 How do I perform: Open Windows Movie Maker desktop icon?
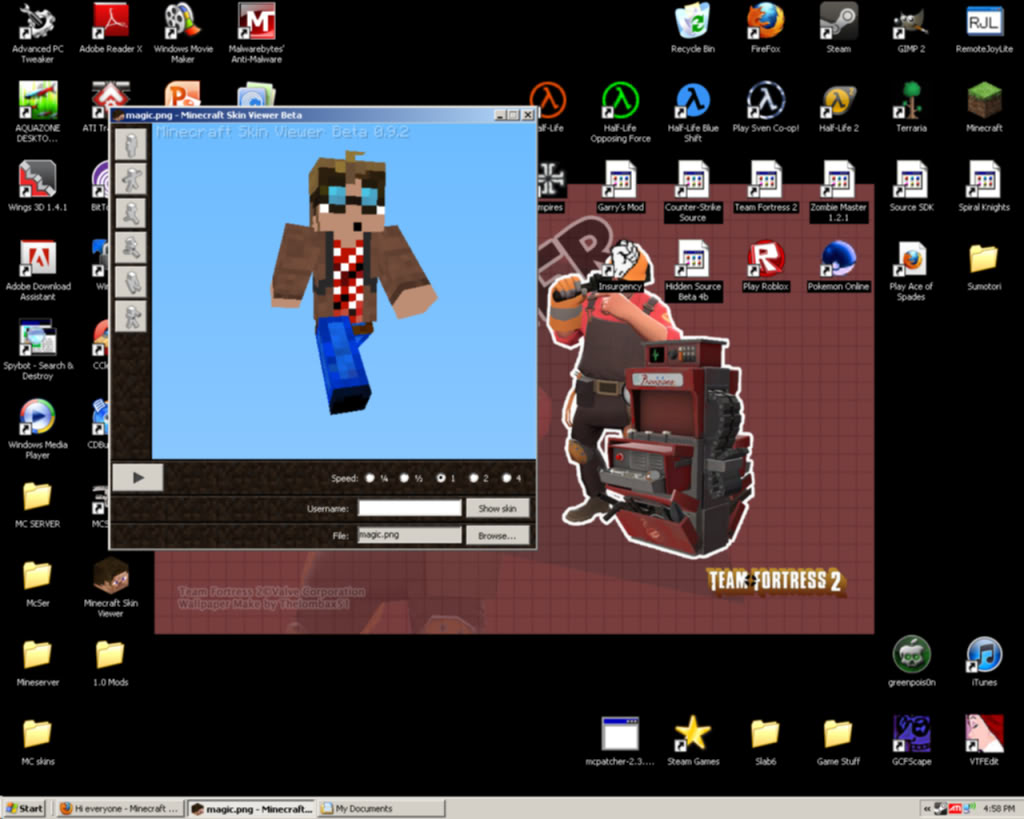coord(183,33)
